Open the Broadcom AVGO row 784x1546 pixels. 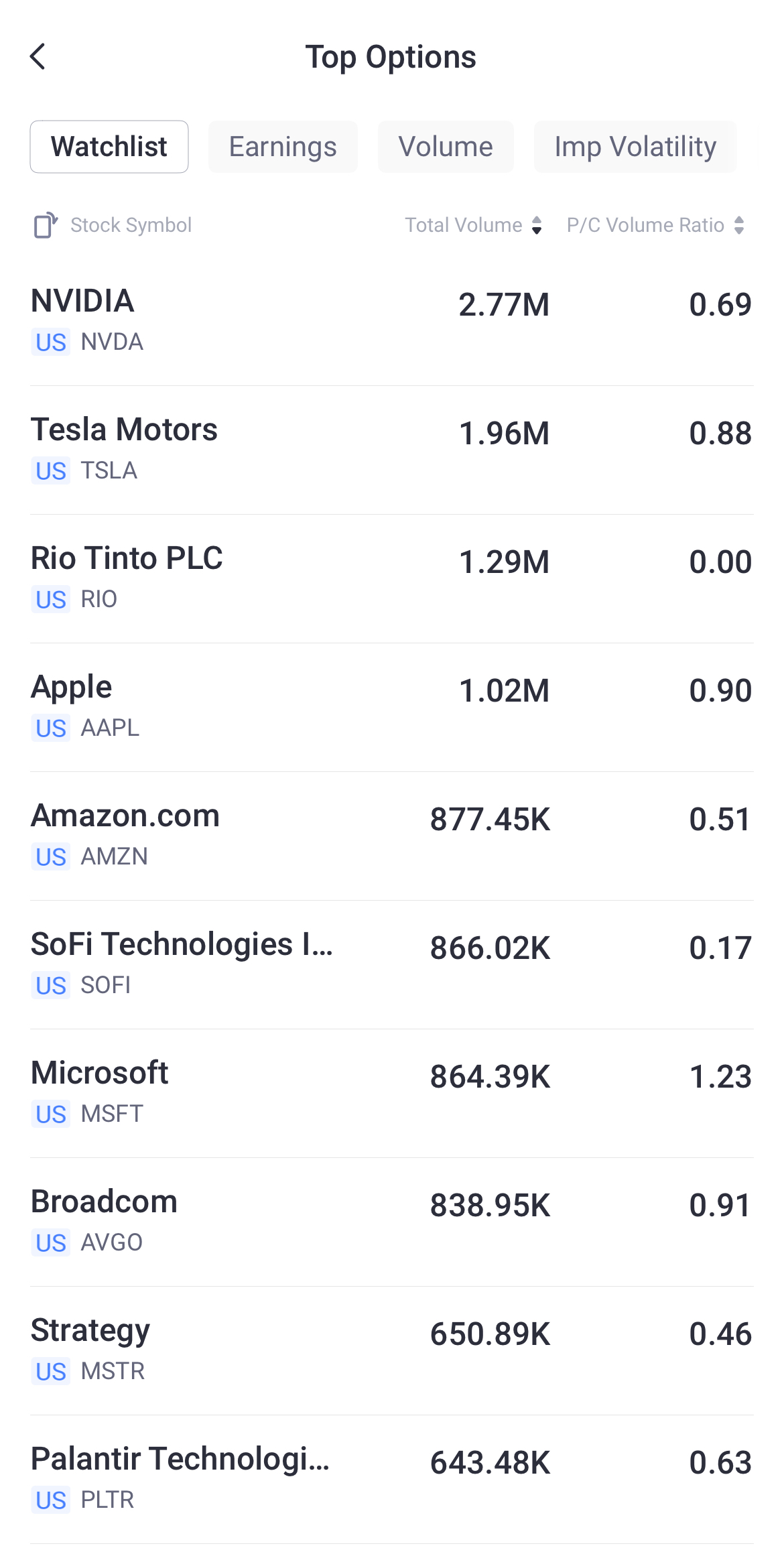click(392, 1221)
